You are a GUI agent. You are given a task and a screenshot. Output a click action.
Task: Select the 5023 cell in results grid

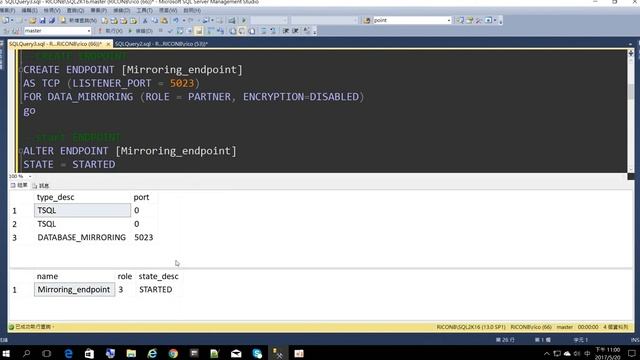(144, 237)
